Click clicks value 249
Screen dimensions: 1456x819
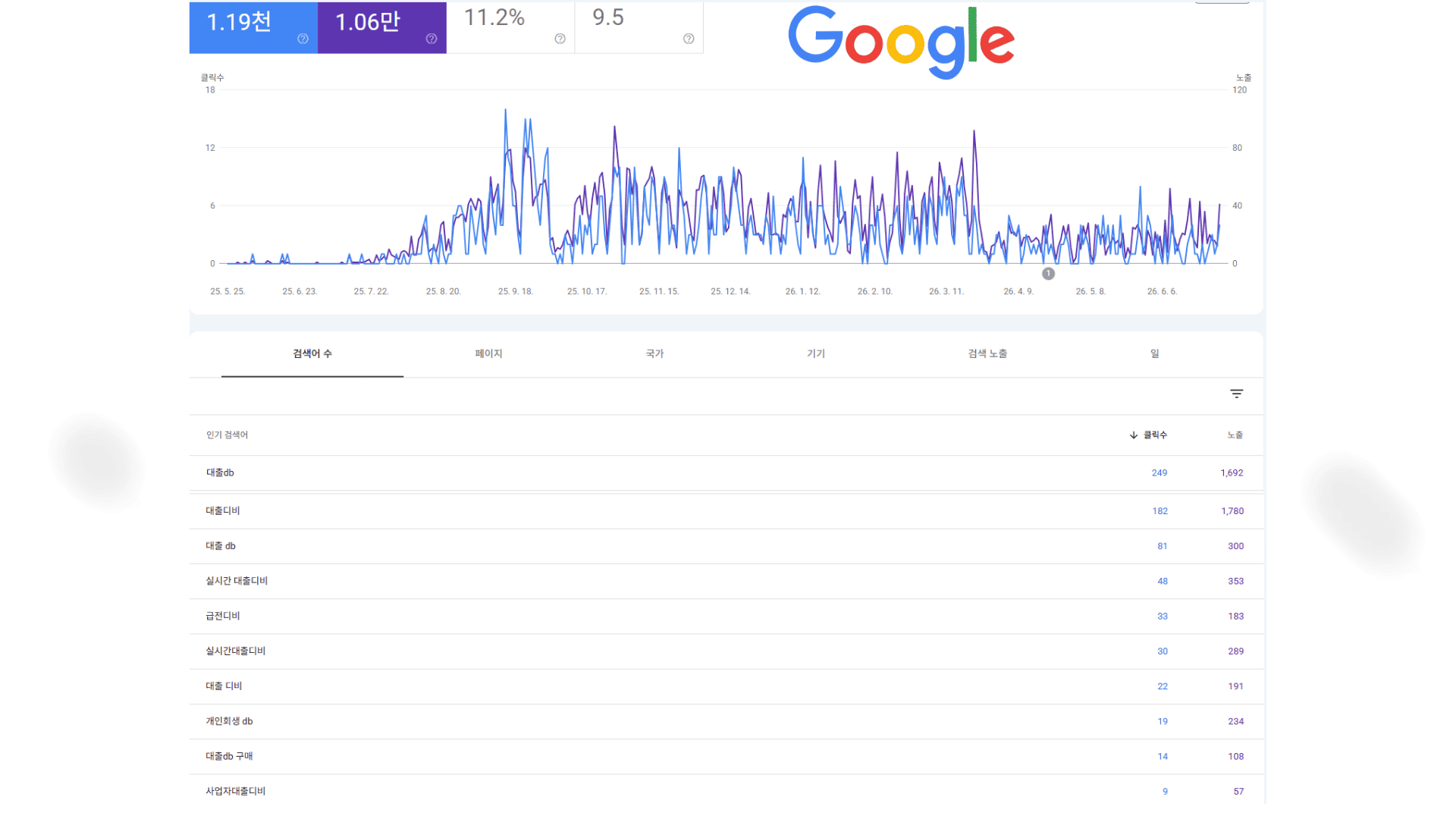(1159, 473)
